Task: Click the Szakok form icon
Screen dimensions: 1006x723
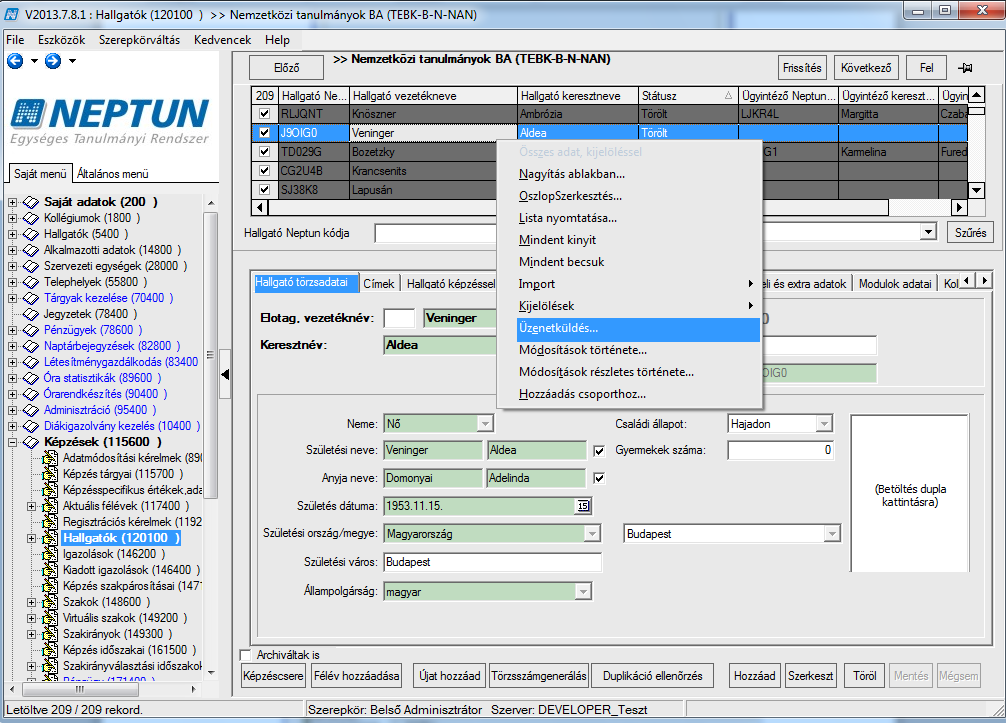Action: click(49, 602)
